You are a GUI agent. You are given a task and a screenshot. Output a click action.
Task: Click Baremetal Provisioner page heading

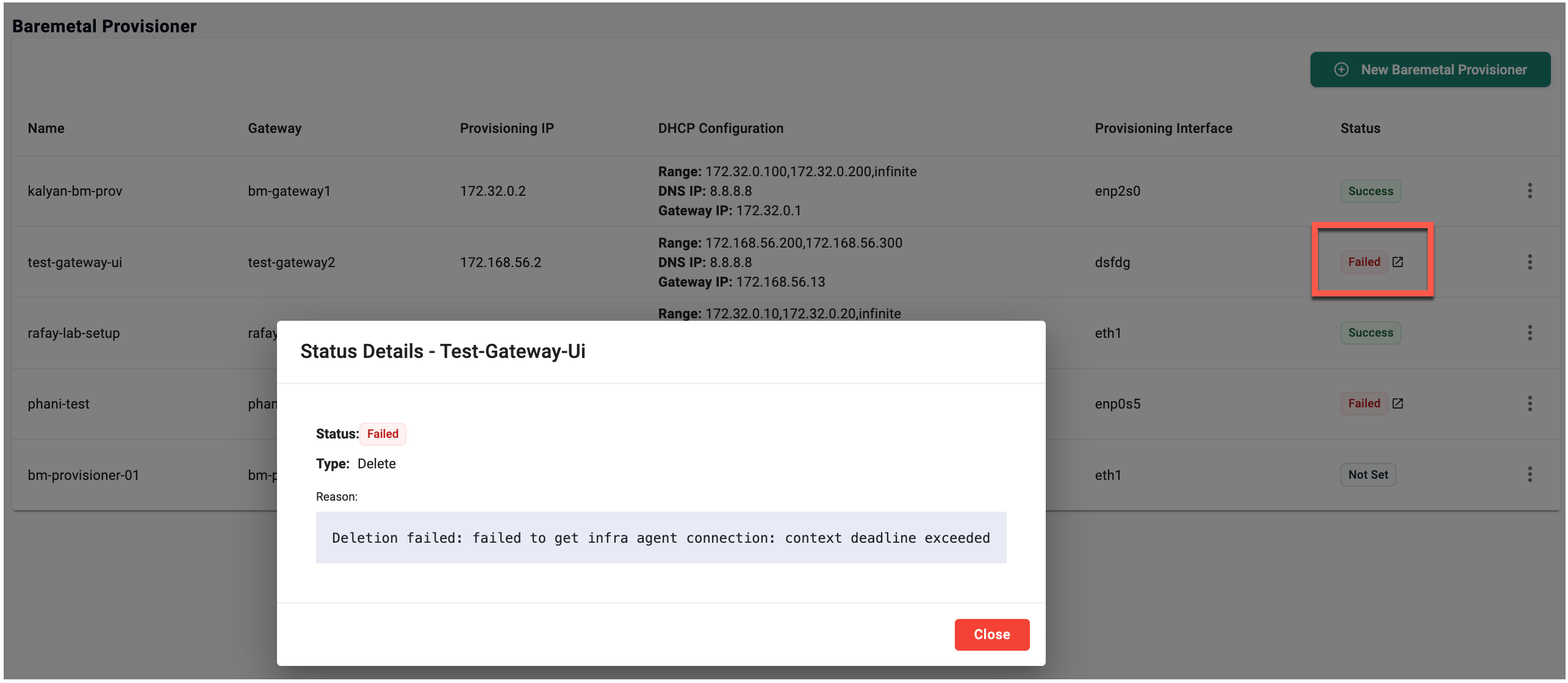click(104, 26)
